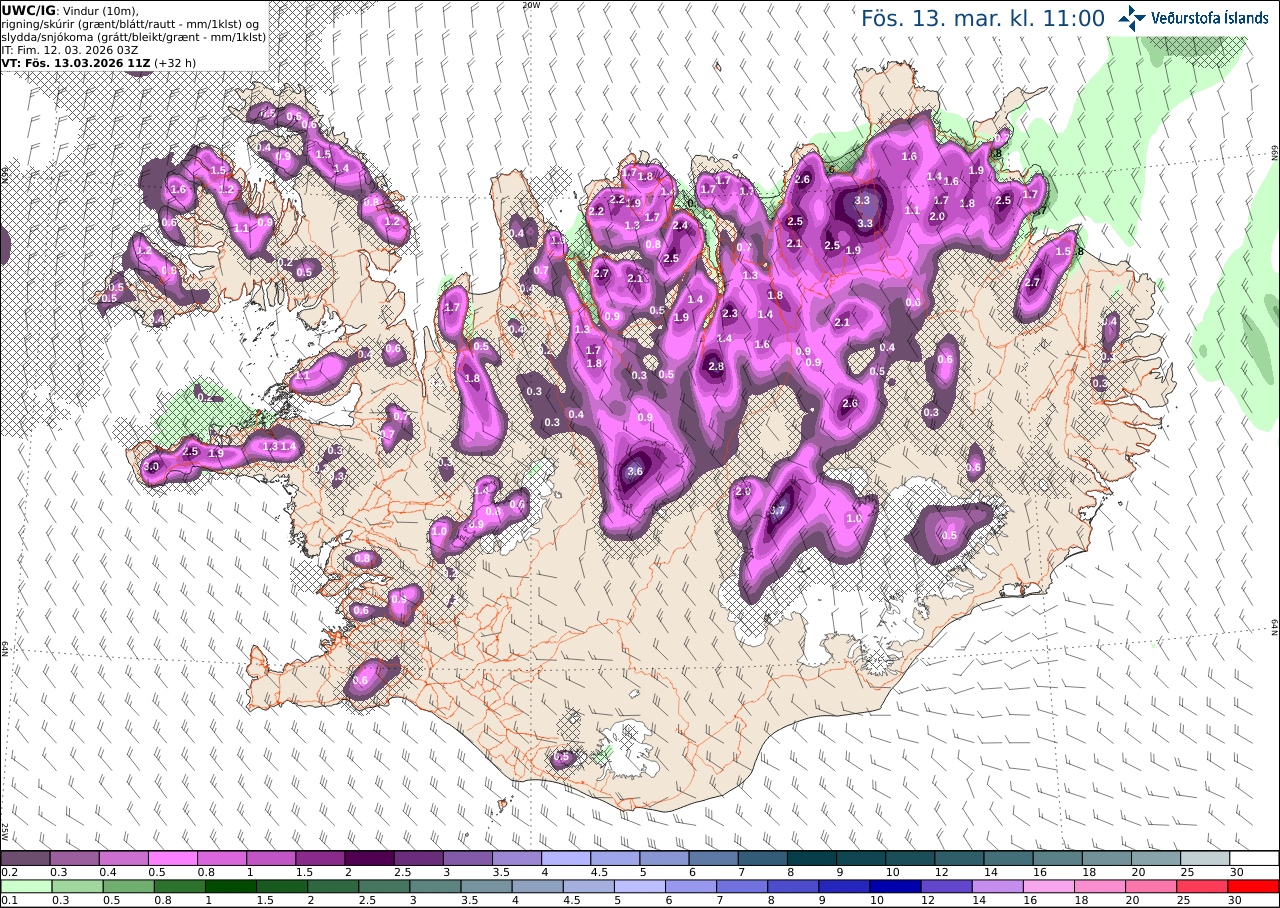
Task: Click the snow legend swatch starting at 0.2
Action: click(25, 858)
